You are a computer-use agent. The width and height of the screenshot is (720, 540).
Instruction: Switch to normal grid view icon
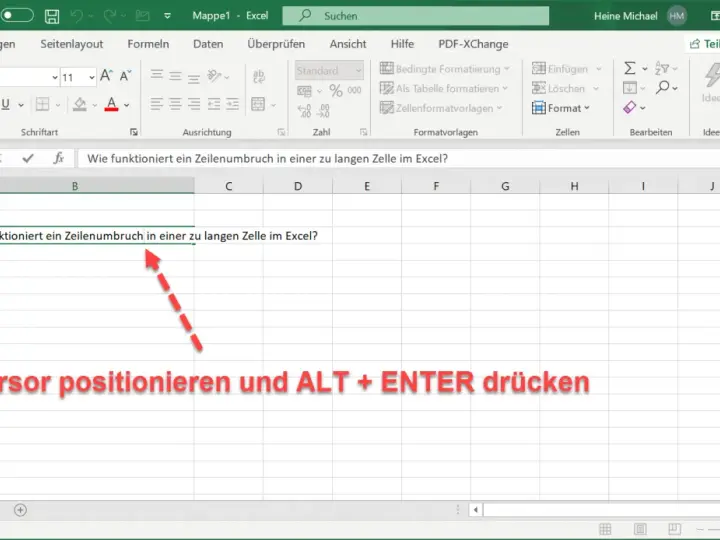click(x=605, y=529)
